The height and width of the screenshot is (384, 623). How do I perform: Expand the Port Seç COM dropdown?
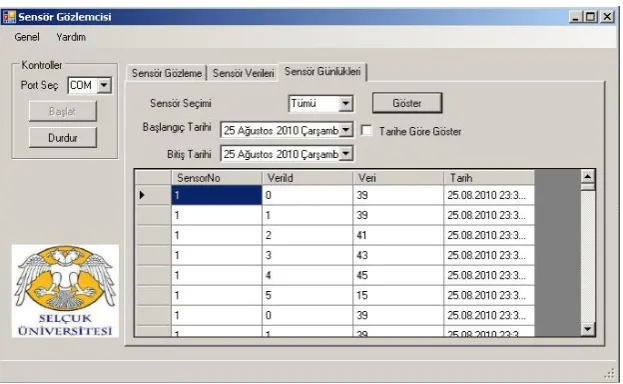coord(104,85)
